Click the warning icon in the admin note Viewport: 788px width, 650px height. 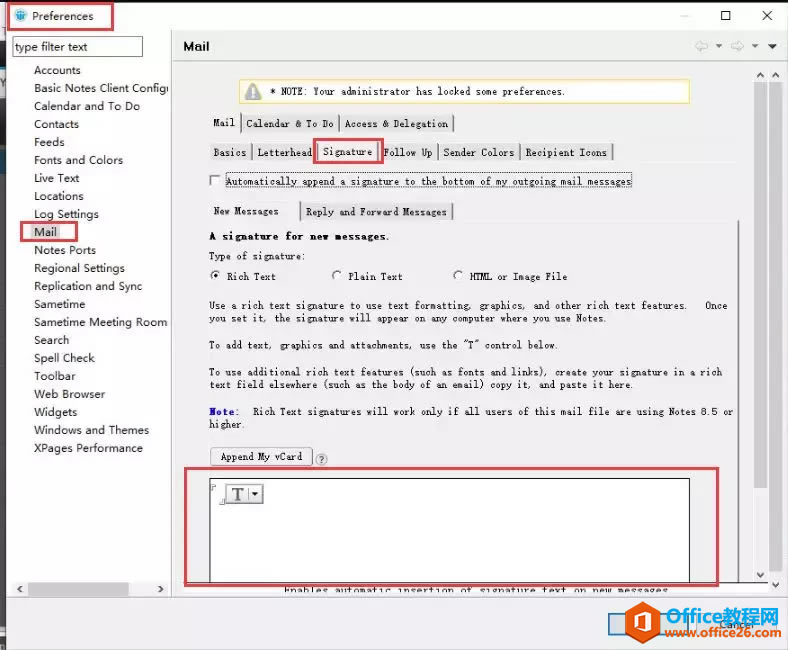point(252,91)
